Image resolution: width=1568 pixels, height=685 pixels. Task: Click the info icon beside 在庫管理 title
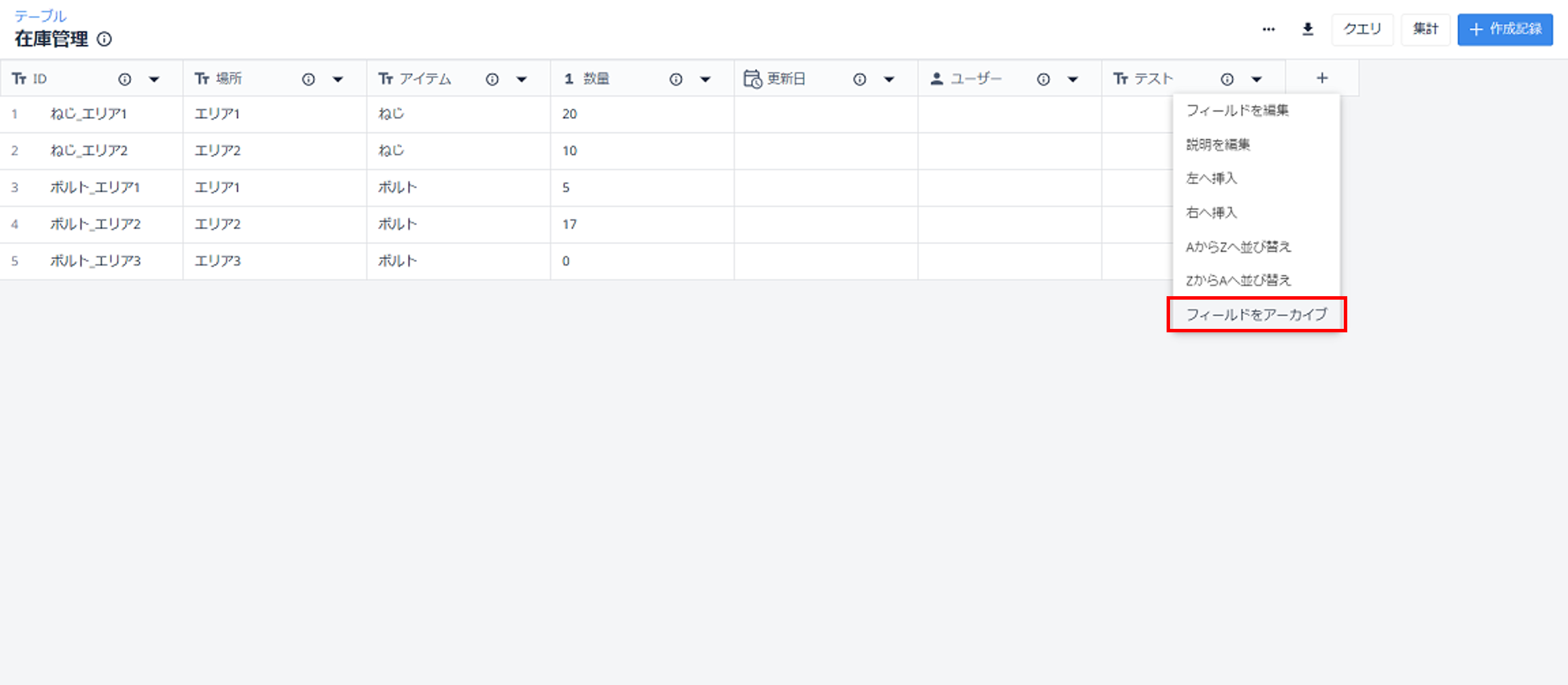coord(105,39)
